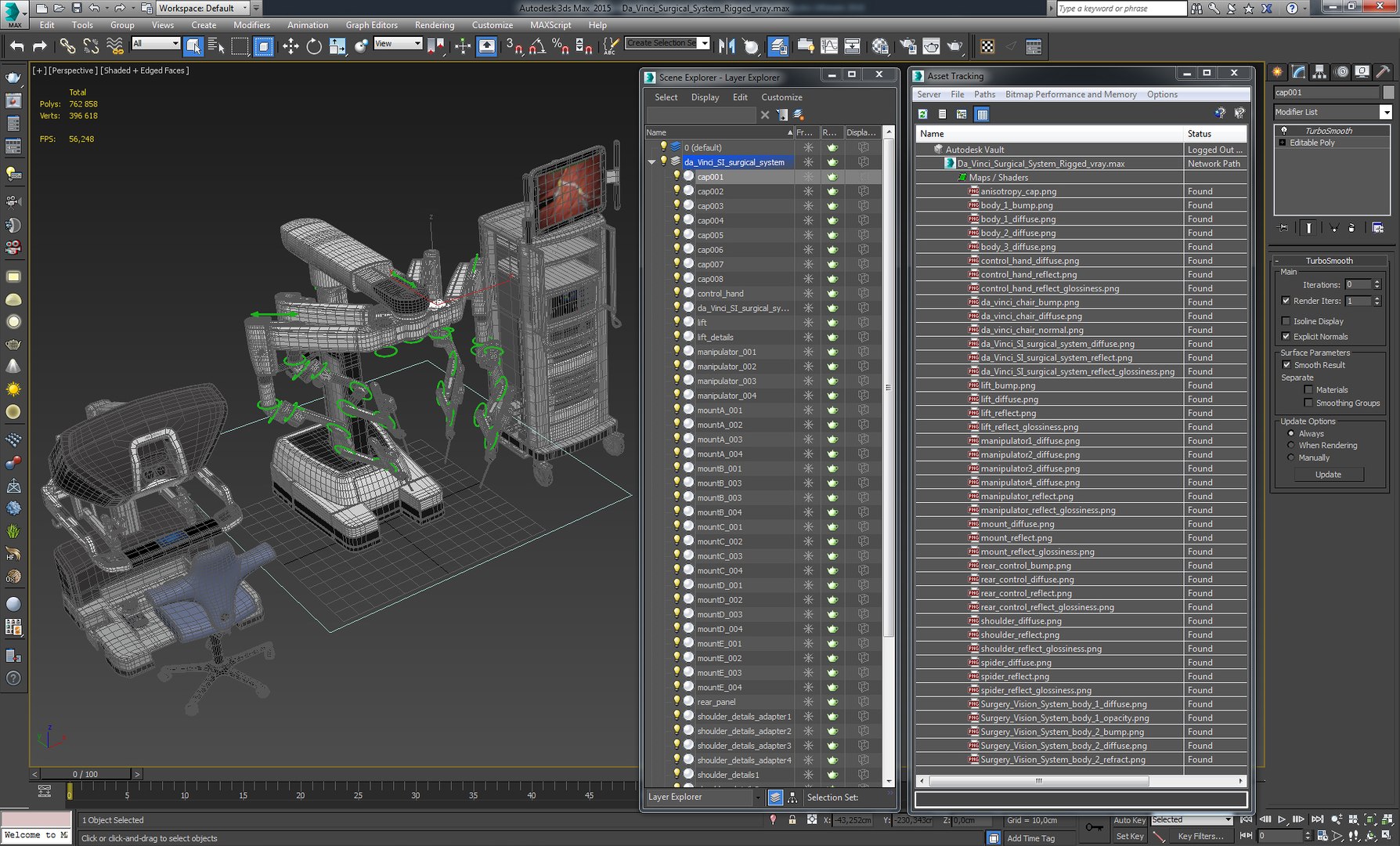Click the Name column header in Asset Tracking

1049,134
